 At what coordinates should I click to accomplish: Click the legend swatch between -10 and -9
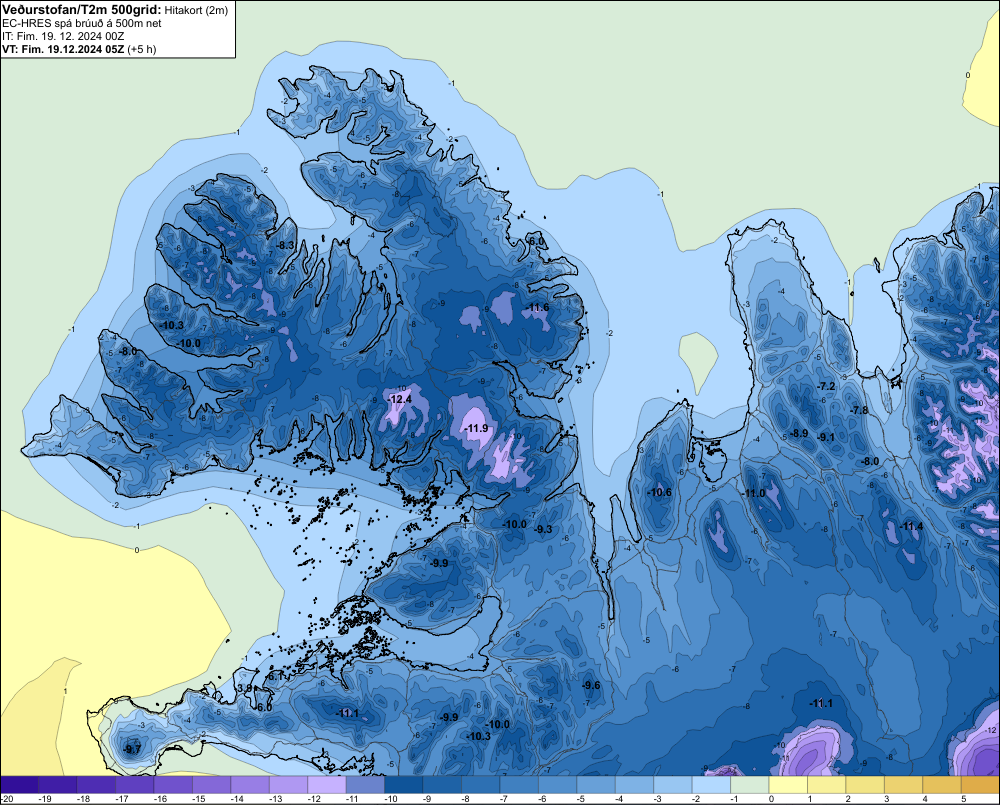[404, 785]
